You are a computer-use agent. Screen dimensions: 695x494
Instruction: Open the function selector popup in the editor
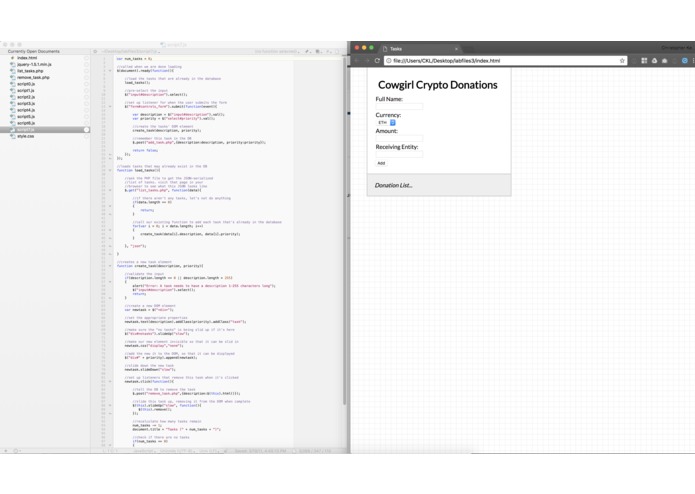click(x=277, y=51)
